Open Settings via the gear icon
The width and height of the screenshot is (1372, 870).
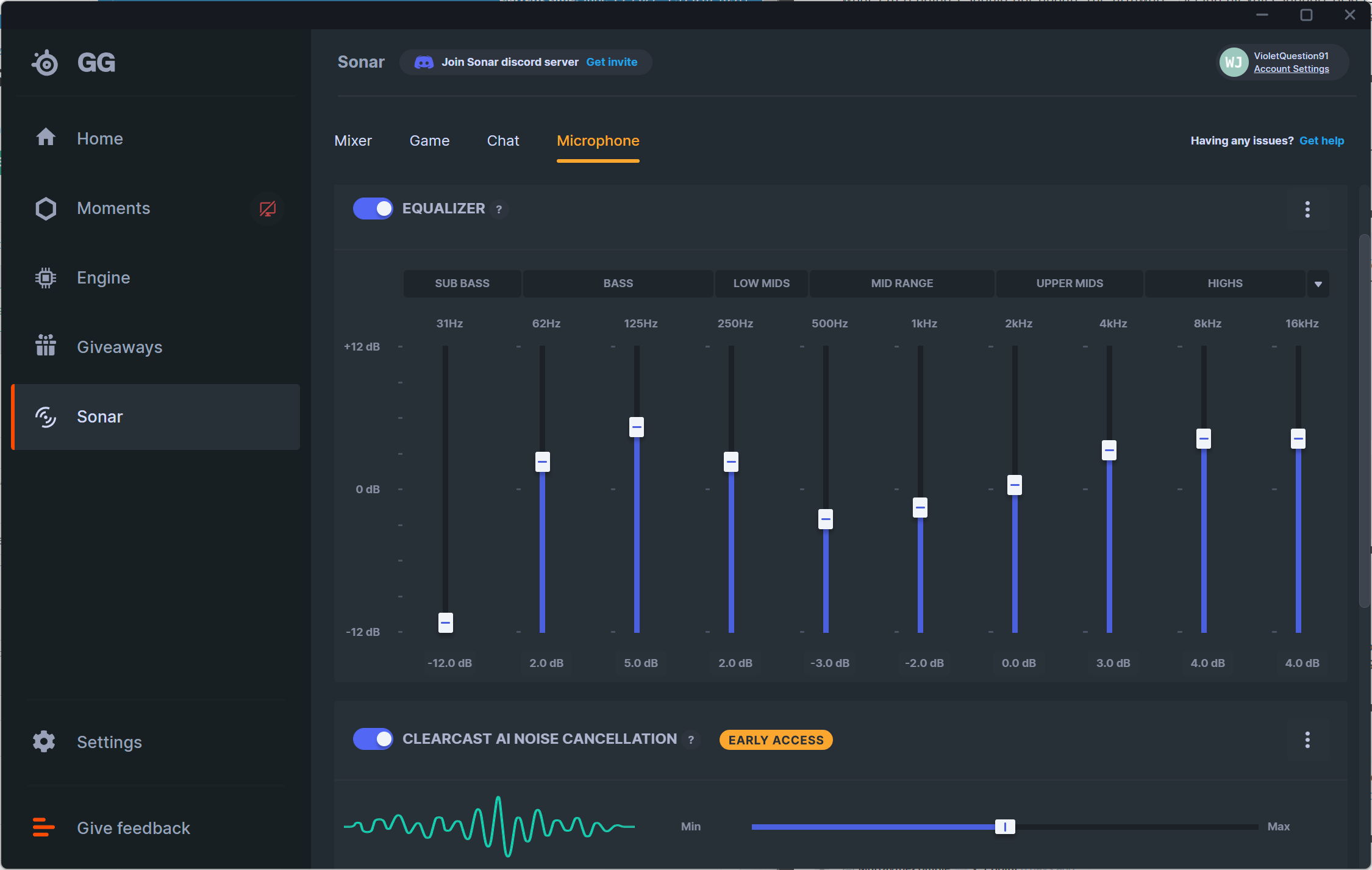point(44,741)
